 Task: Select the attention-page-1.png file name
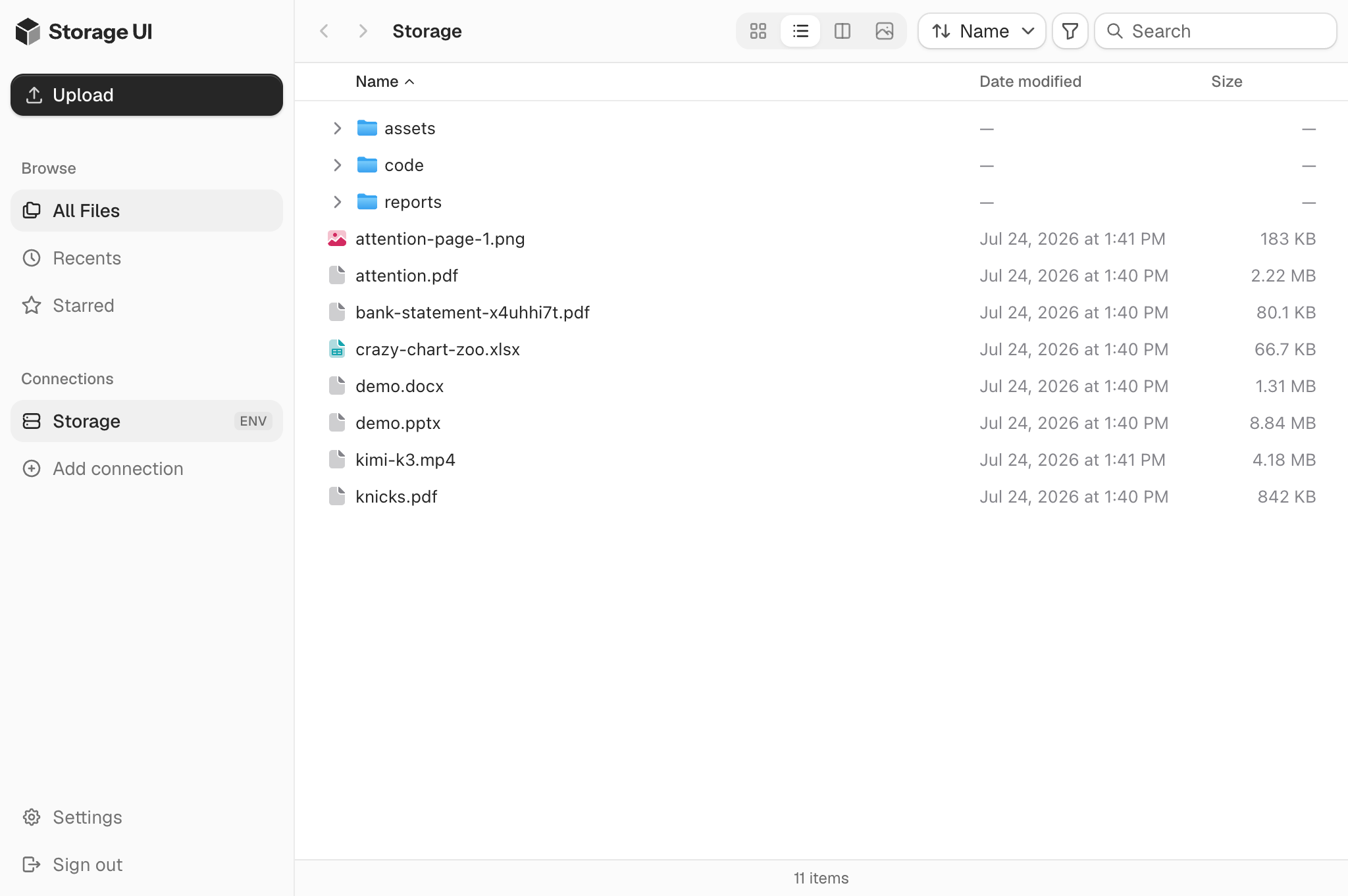[440, 239]
